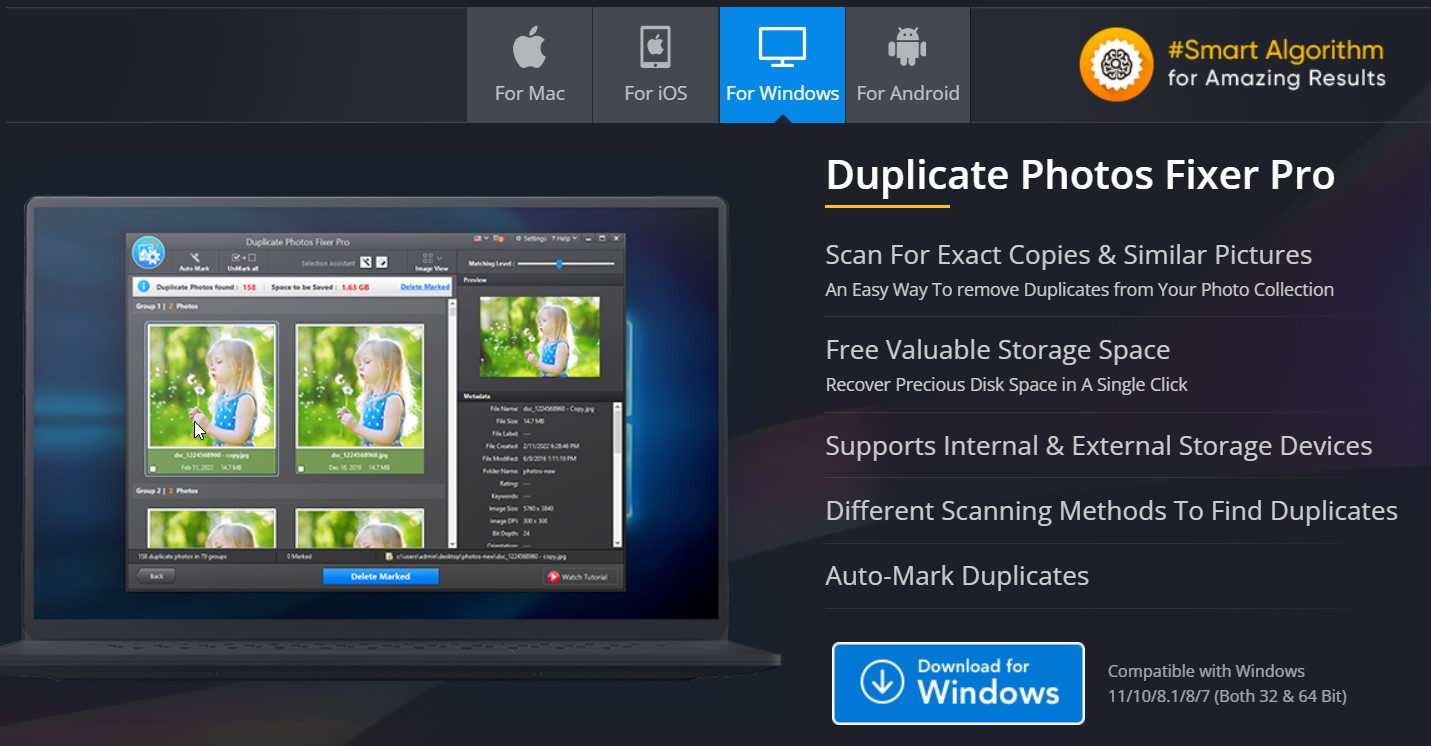Click the Free Valuable Storage Space text
Viewport: 1431px width, 746px height.
tap(997, 350)
